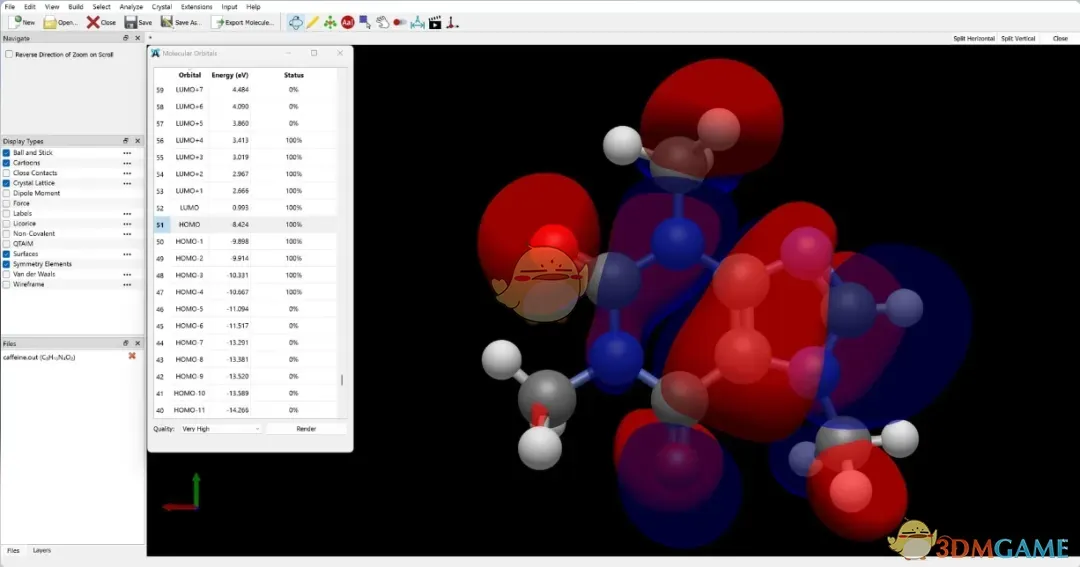
Task: Click the orbital list vertical scrollbar
Action: pyautogui.click(x=342, y=381)
